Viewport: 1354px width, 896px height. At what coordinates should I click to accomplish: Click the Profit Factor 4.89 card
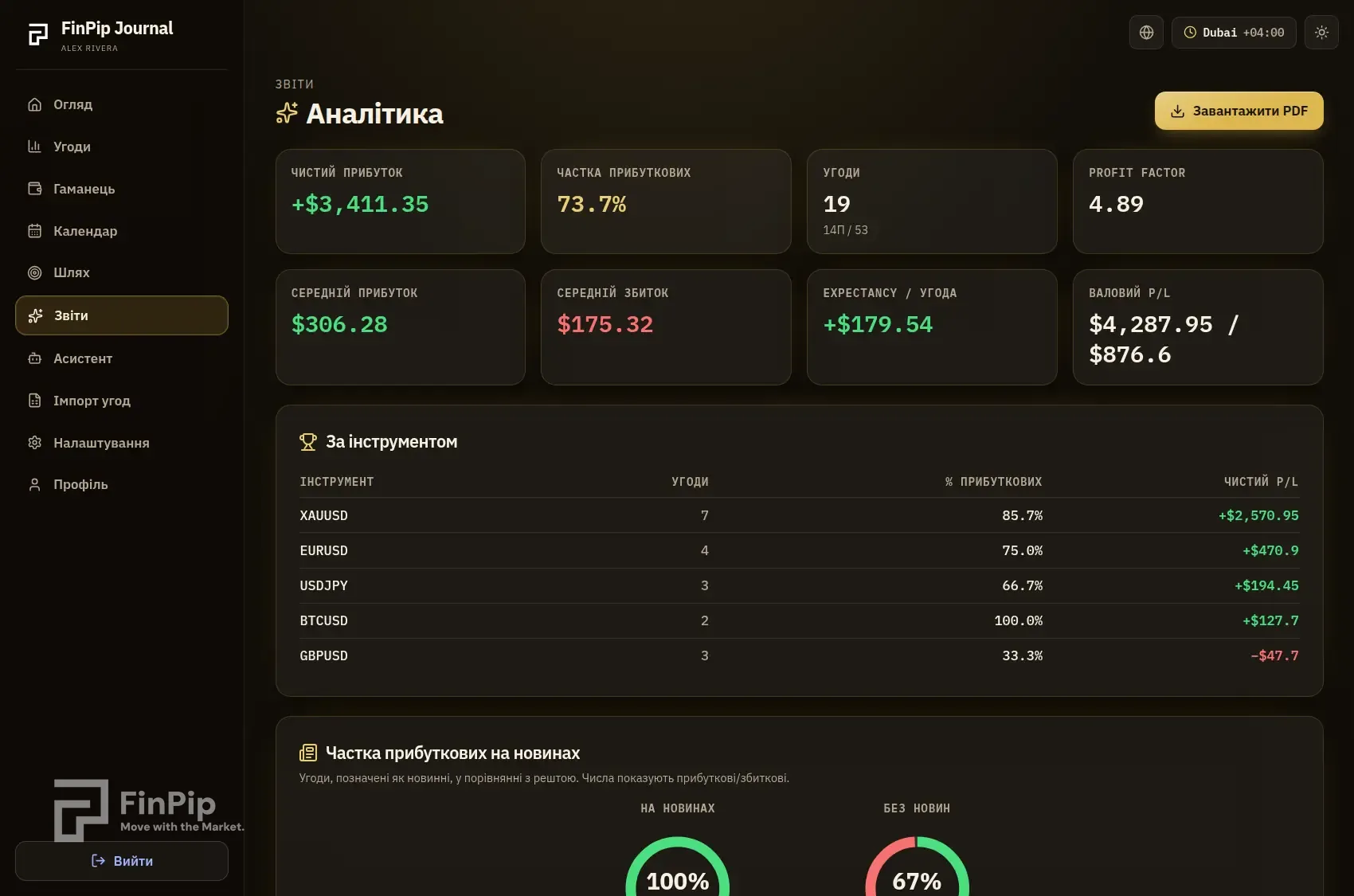(1198, 202)
